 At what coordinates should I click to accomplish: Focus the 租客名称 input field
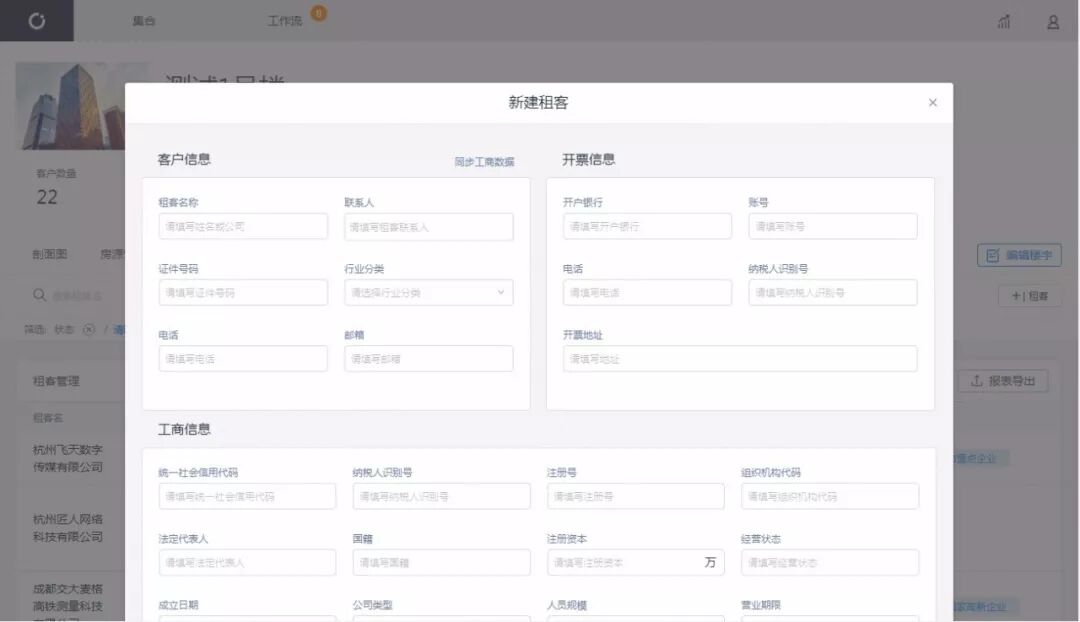[x=243, y=227]
